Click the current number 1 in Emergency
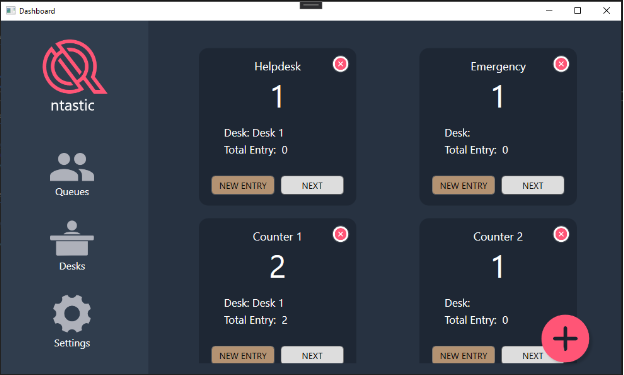624x375 pixels. click(x=498, y=97)
